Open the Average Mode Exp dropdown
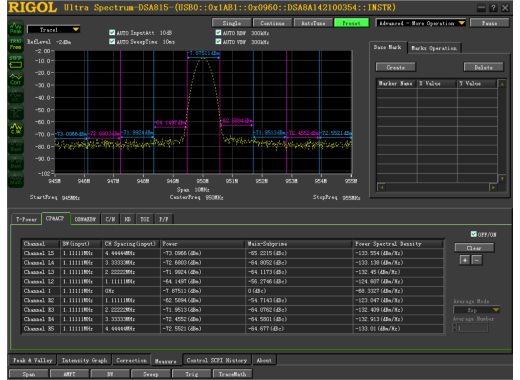520x380 pixels. 476,310
